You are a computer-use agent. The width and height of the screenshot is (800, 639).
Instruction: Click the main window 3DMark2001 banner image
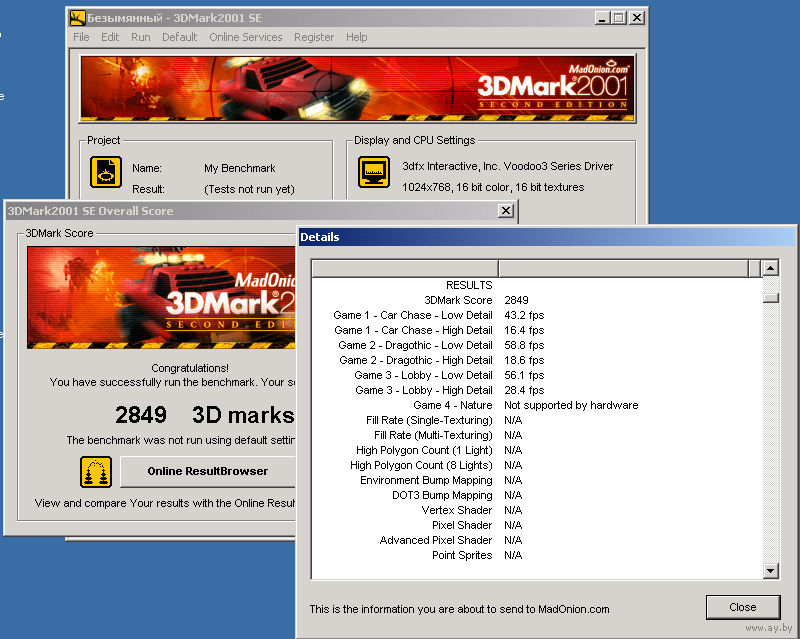pos(358,89)
